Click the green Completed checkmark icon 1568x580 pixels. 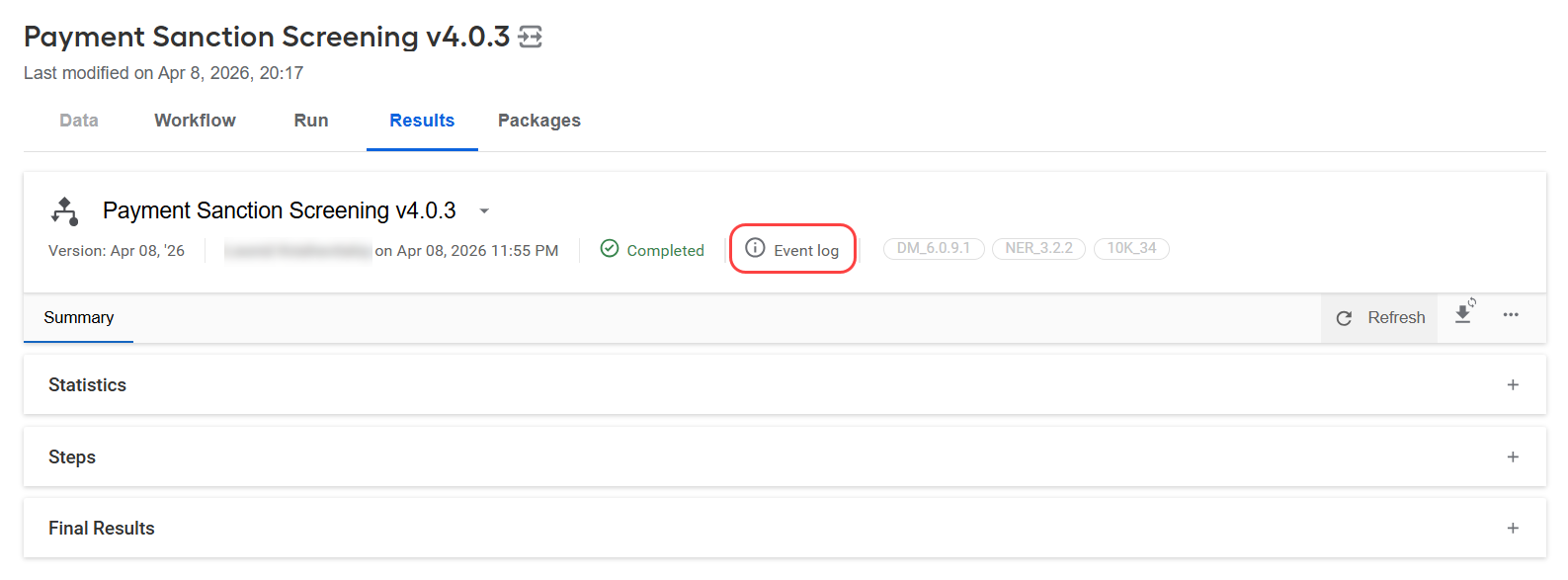pos(610,248)
